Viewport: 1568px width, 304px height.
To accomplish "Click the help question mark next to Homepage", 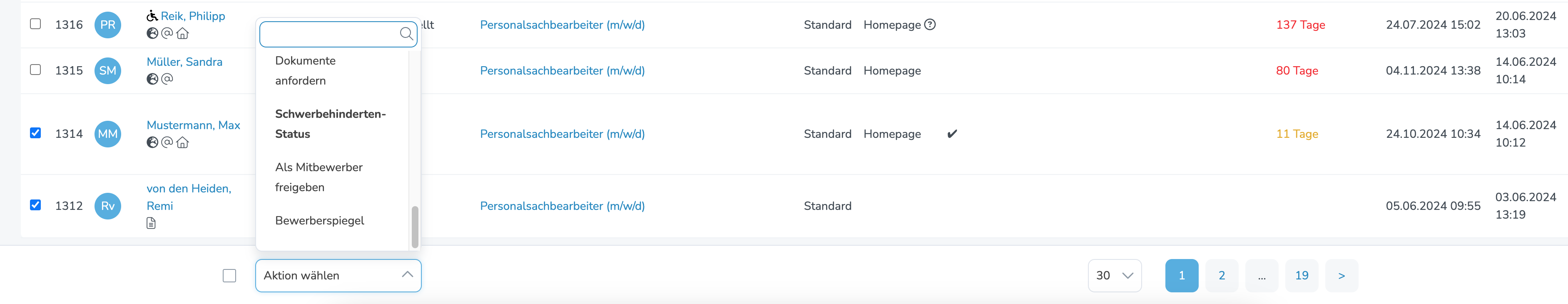I will pos(929,25).
